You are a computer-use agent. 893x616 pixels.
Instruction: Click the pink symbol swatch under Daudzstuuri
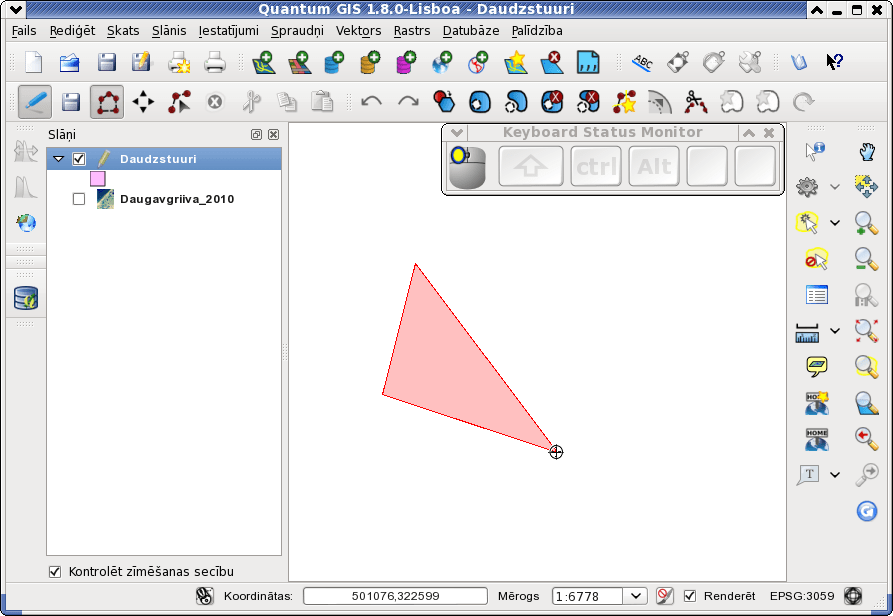click(97, 179)
